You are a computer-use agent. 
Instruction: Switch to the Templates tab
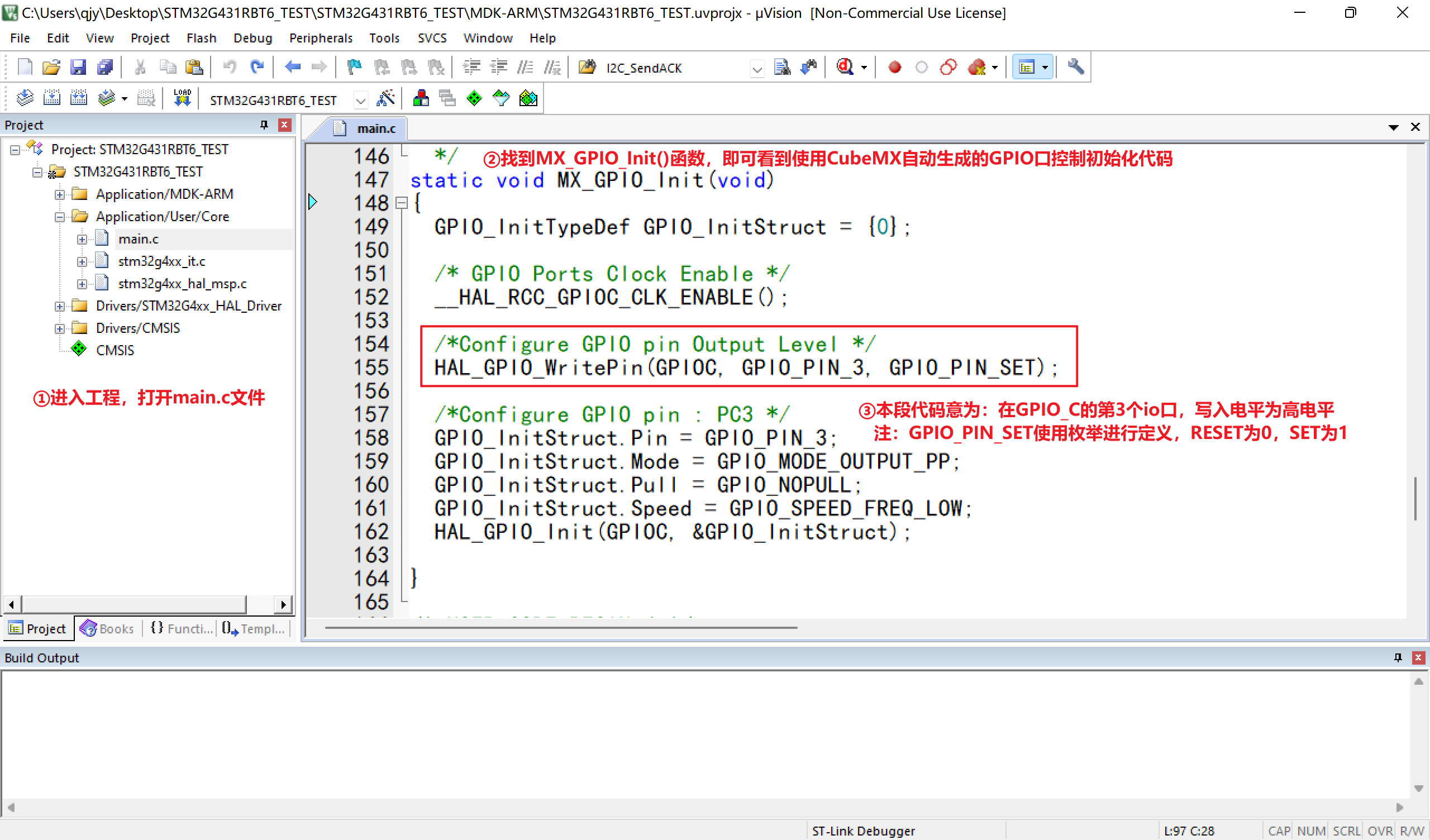coord(254,628)
